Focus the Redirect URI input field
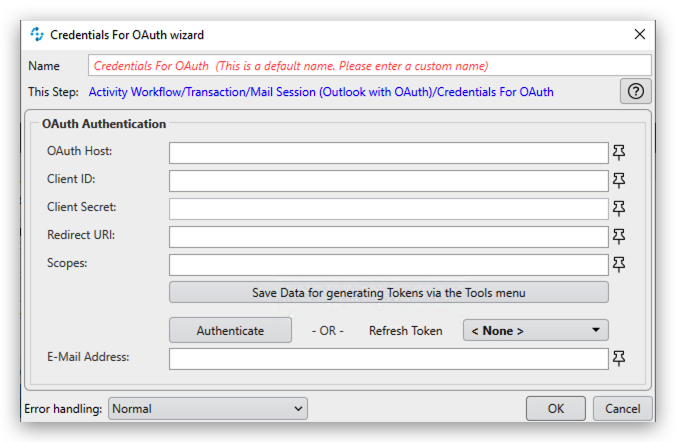Image resolution: width=676 pixels, height=442 pixels. click(x=388, y=237)
